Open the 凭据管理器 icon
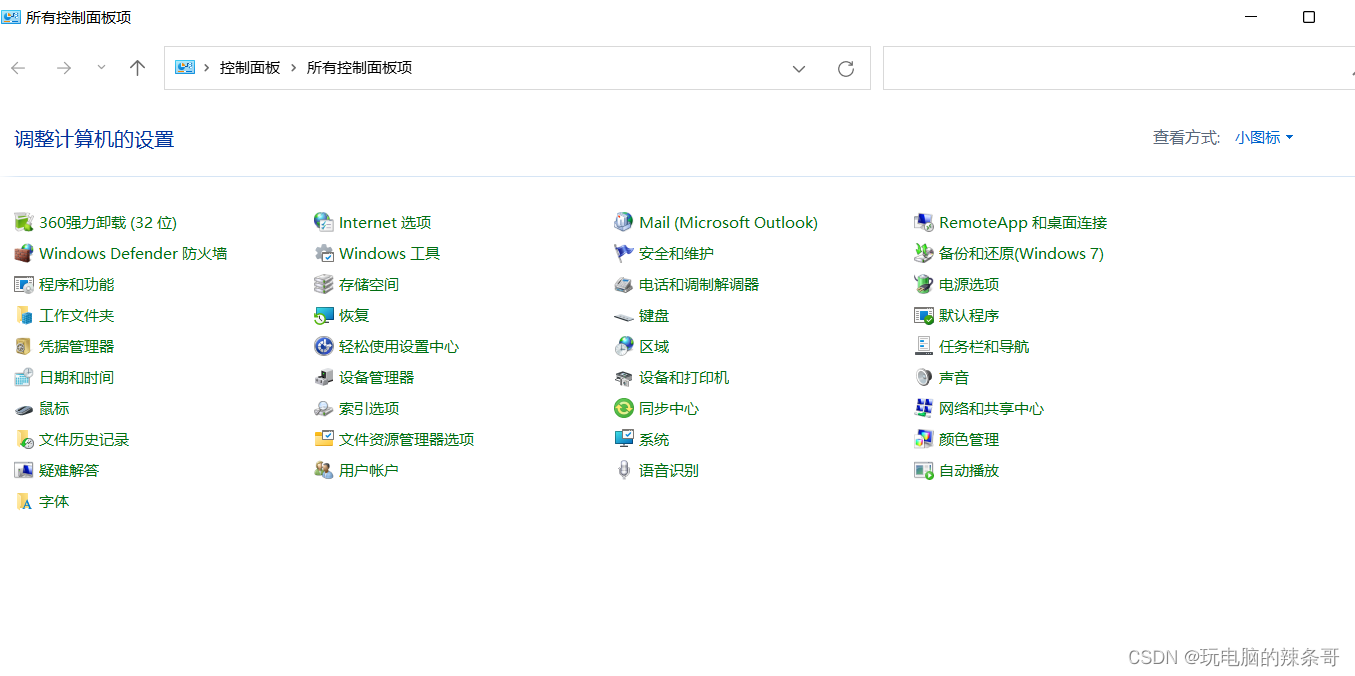The image size is (1355, 676). [x=24, y=346]
